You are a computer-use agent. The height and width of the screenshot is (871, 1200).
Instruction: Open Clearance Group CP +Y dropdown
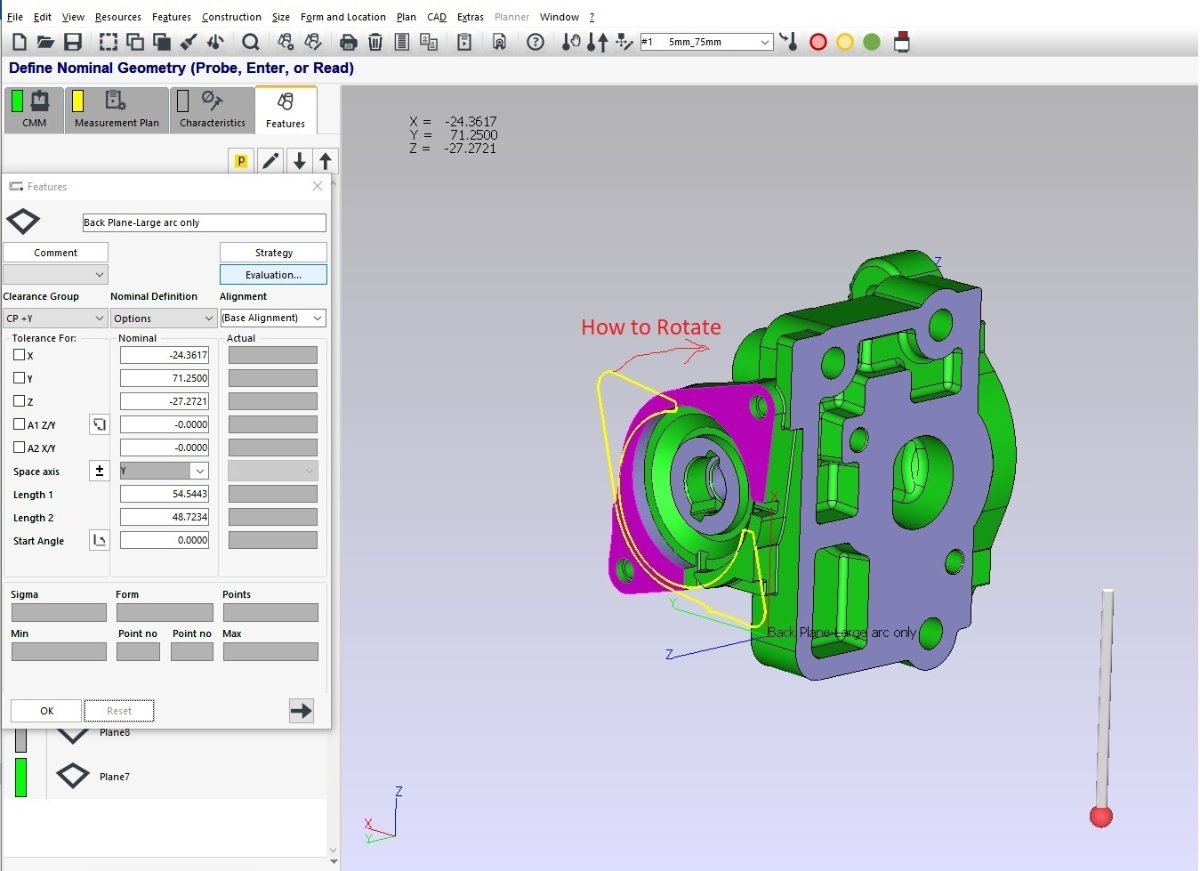pos(55,318)
